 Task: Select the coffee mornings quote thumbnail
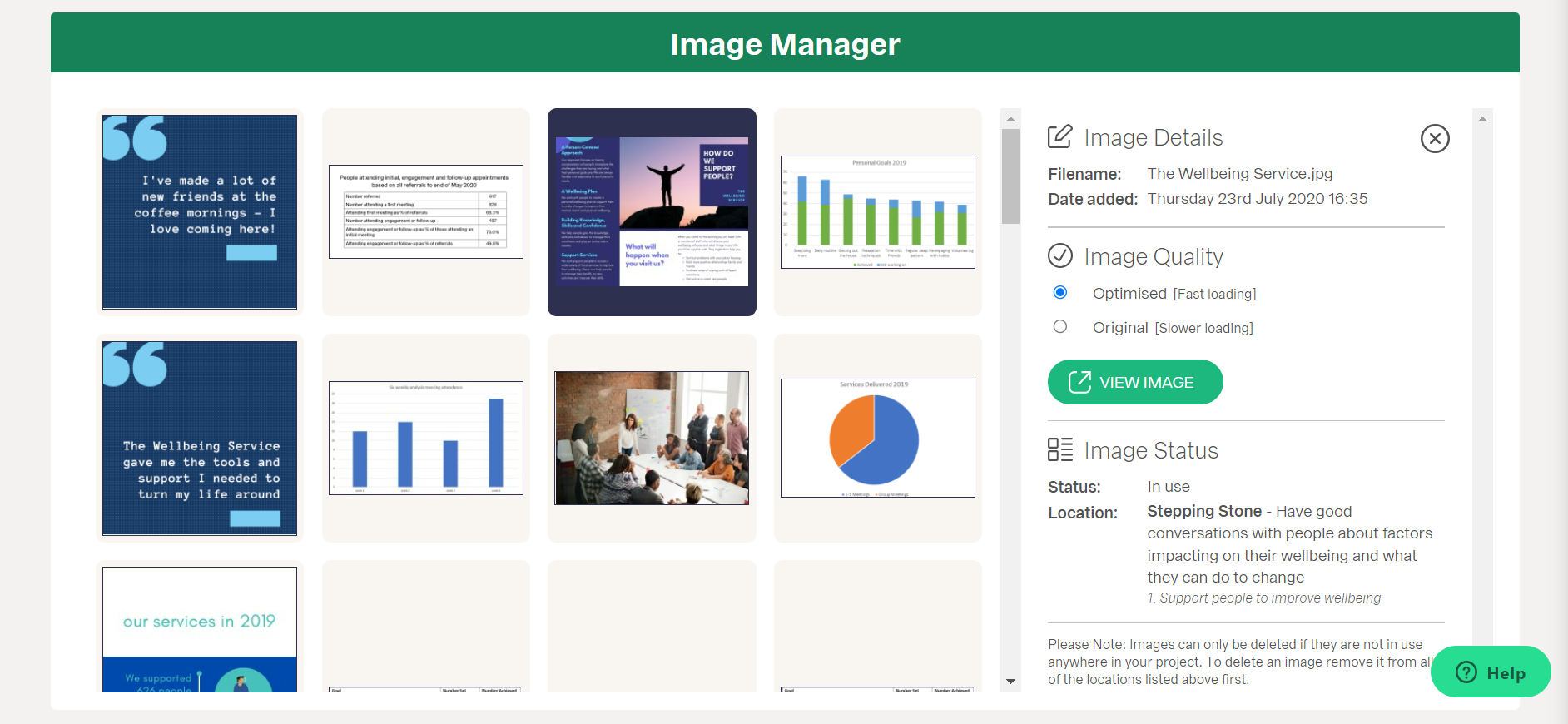click(200, 212)
